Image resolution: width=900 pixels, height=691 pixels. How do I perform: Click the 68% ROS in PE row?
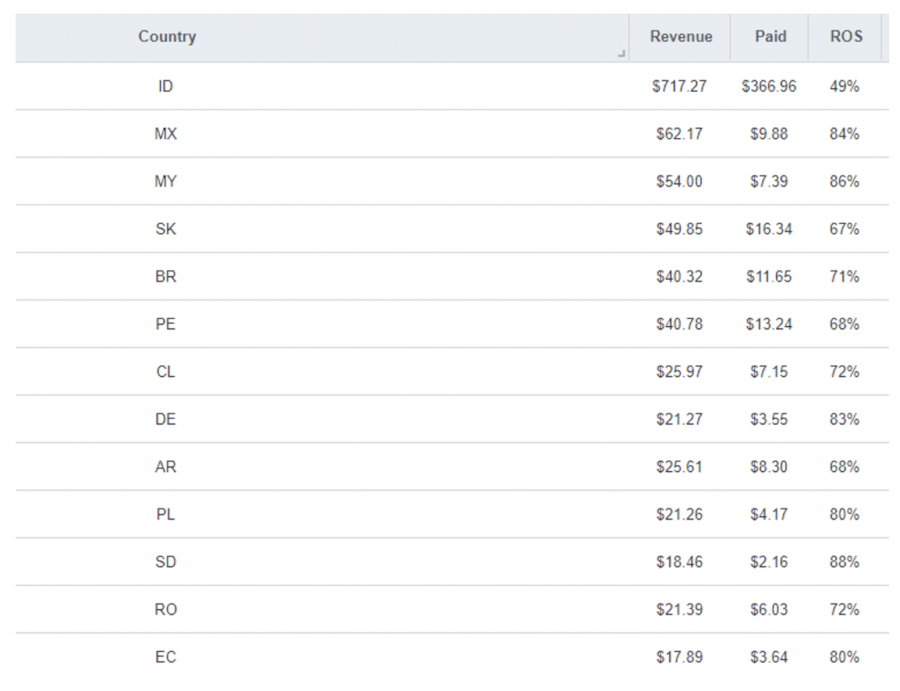(x=844, y=324)
